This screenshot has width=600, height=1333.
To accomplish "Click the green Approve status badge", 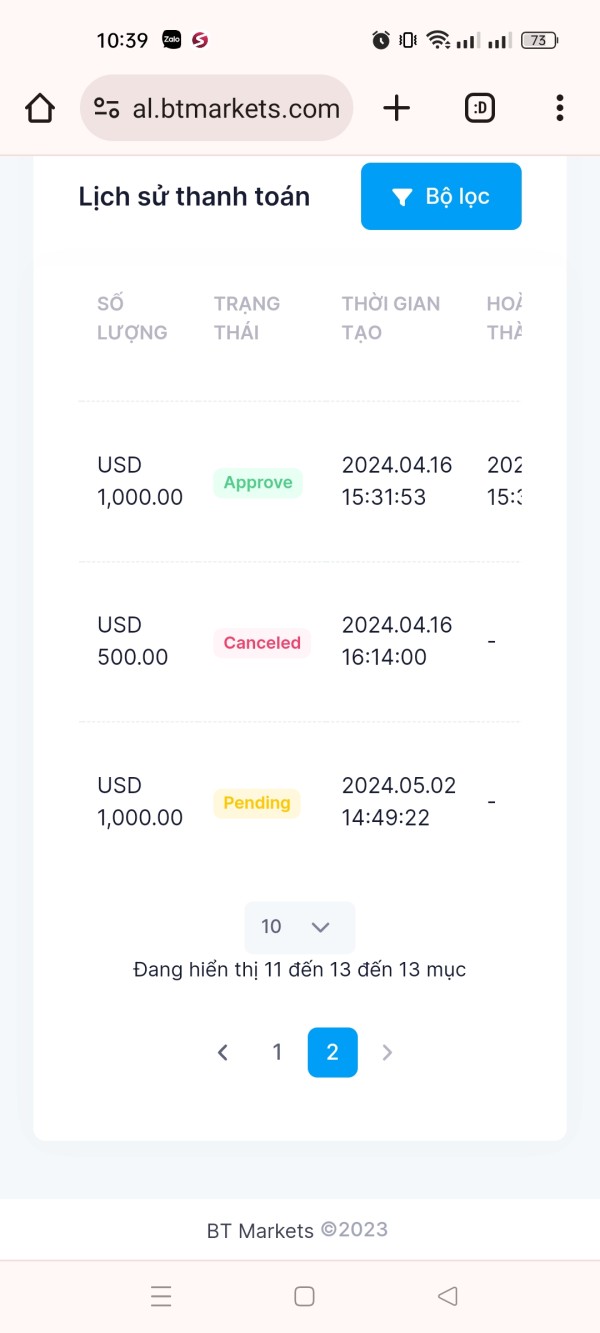I will point(258,482).
